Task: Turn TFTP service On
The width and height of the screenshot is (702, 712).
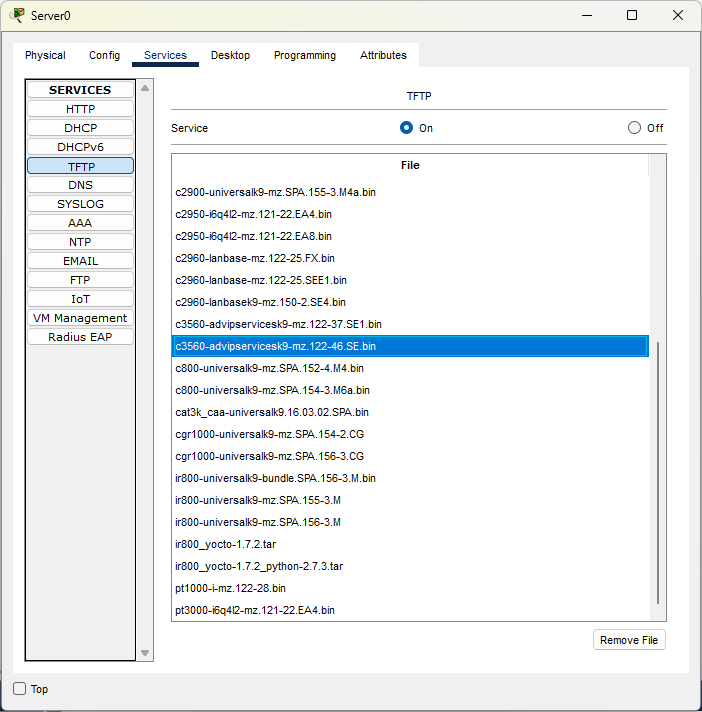Action: click(x=406, y=128)
